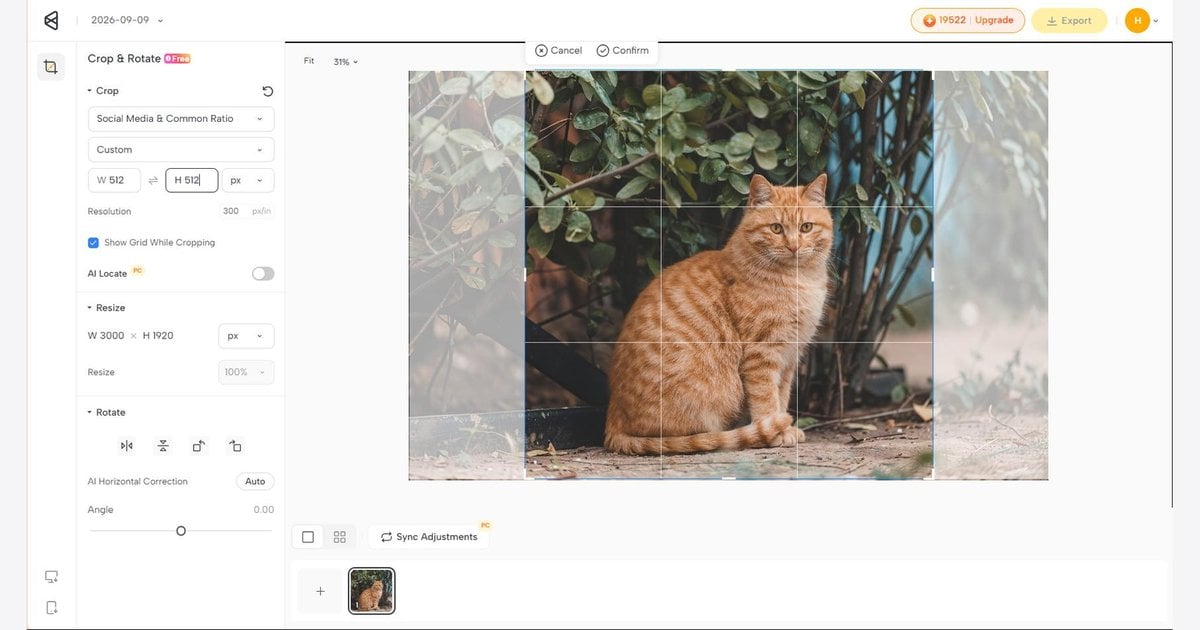Open Social Media & Common Ratio dropdown
The height and width of the screenshot is (630, 1200).
click(x=181, y=118)
